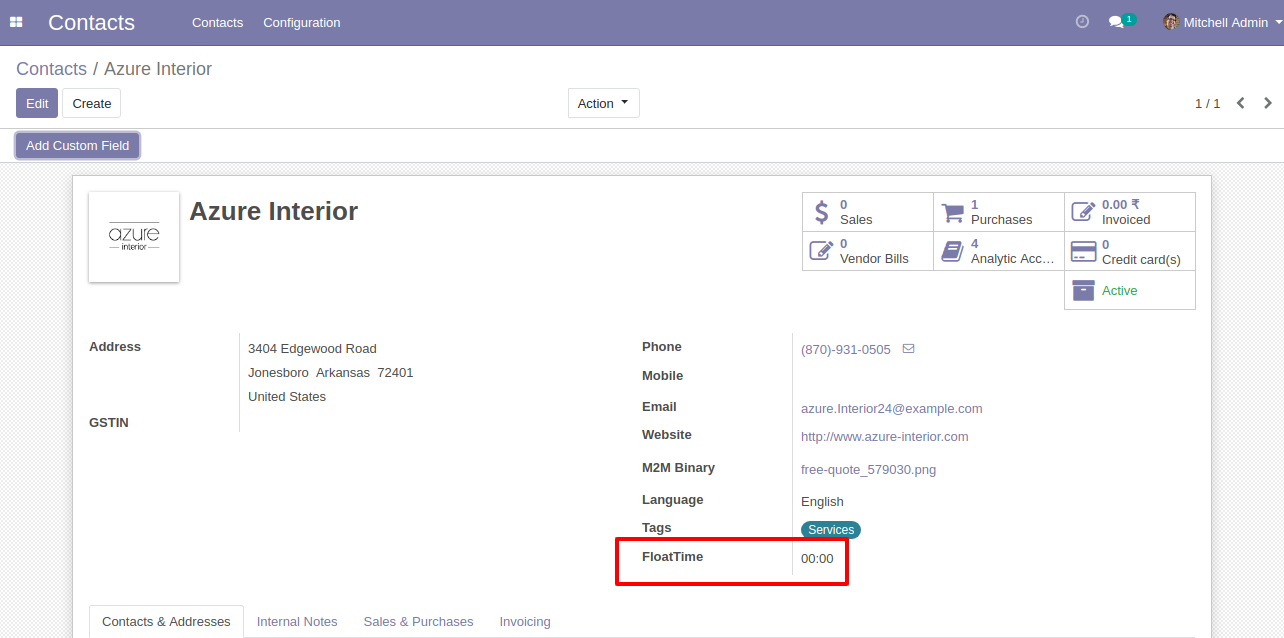Click the 1 / 1 pager counter

click(x=1208, y=103)
